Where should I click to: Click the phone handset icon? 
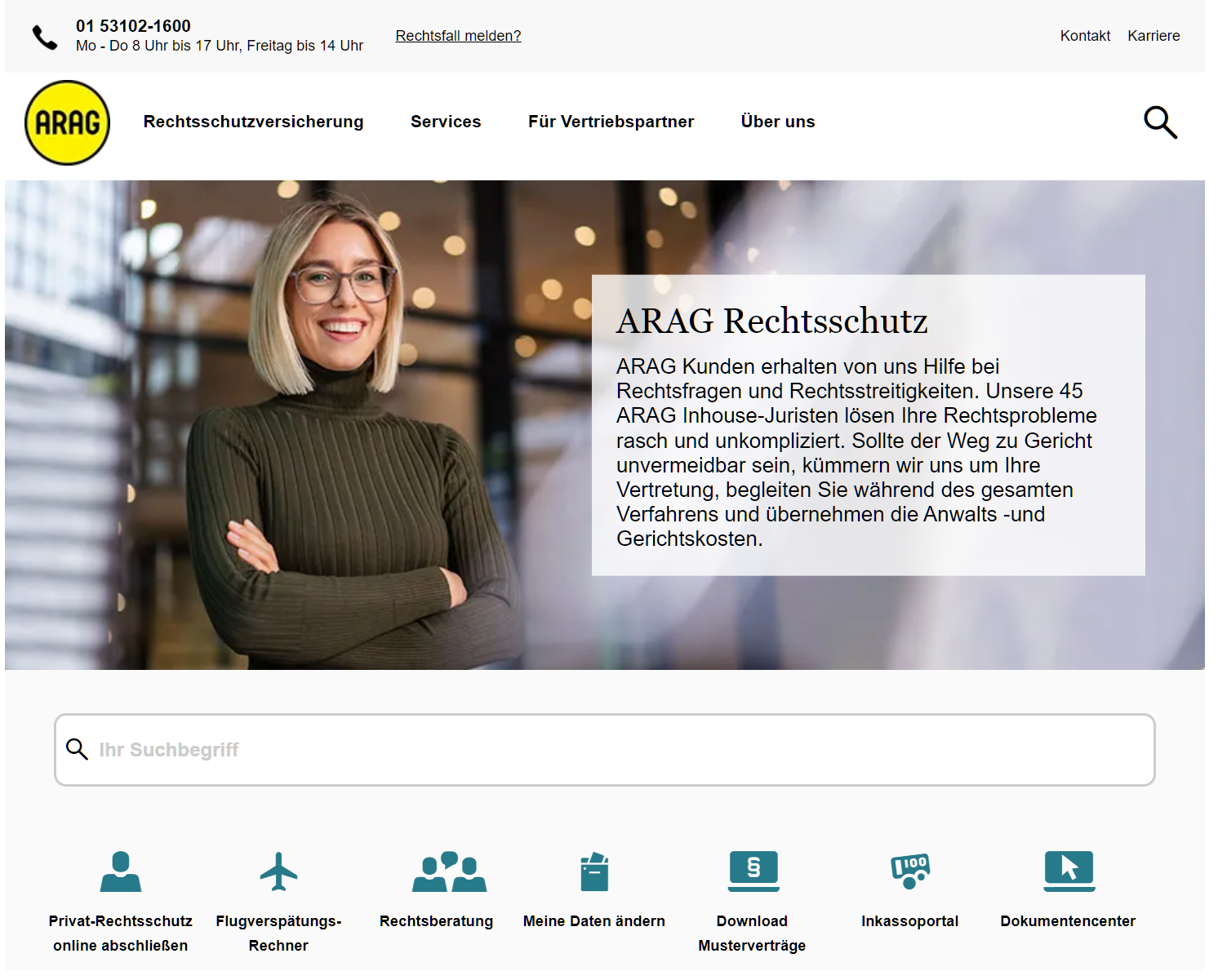click(45, 38)
